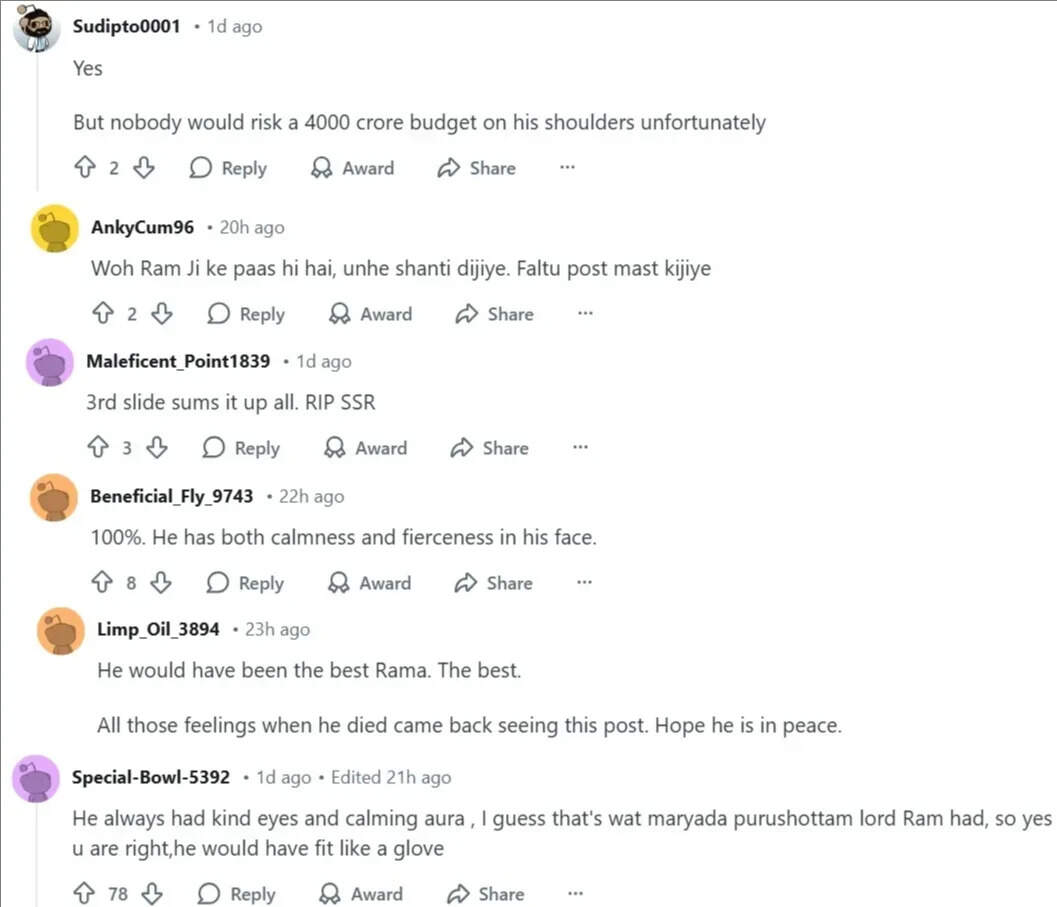Open Sudipto0001's profile
The height and width of the screenshot is (907, 1057).
click(x=127, y=27)
